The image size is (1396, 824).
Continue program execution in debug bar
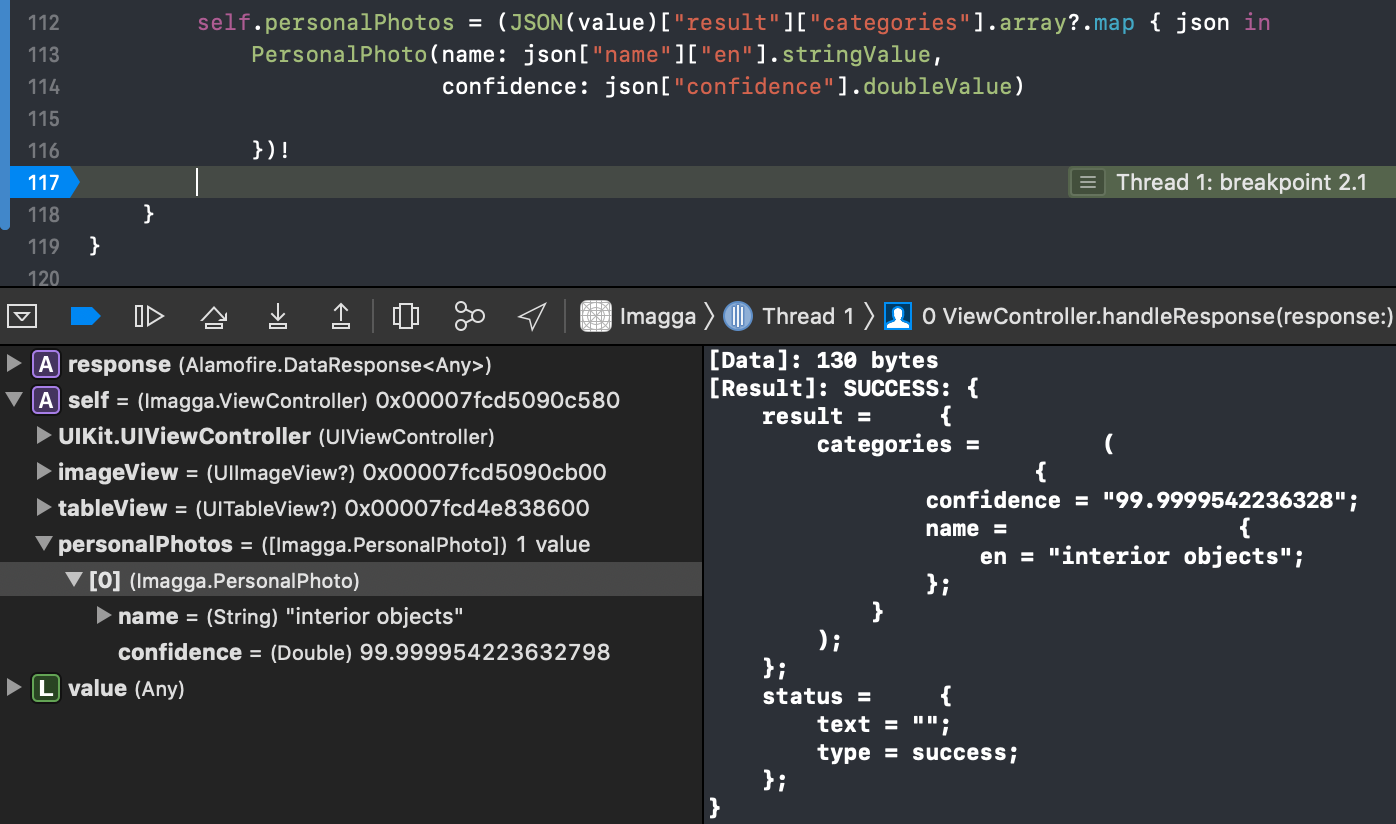point(149,317)
